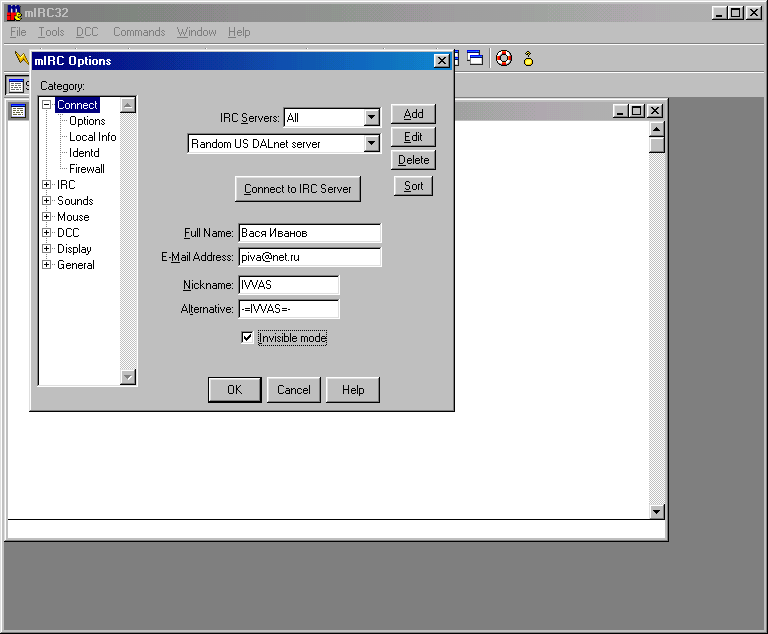Click the Status child window system icon
The width and height of the screenshot is (768, 634).
pyautogui.click(x=18, y=111)
